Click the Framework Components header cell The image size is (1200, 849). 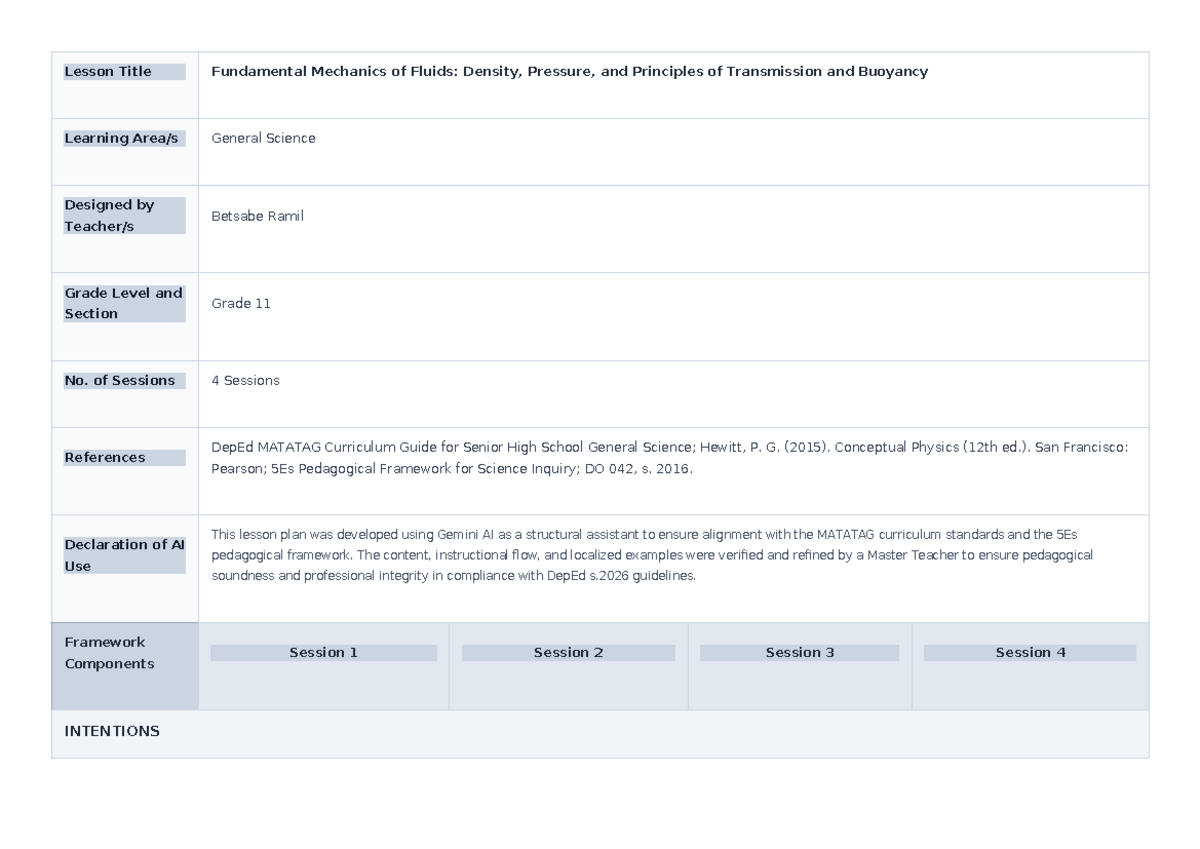(x=125, y=666)
